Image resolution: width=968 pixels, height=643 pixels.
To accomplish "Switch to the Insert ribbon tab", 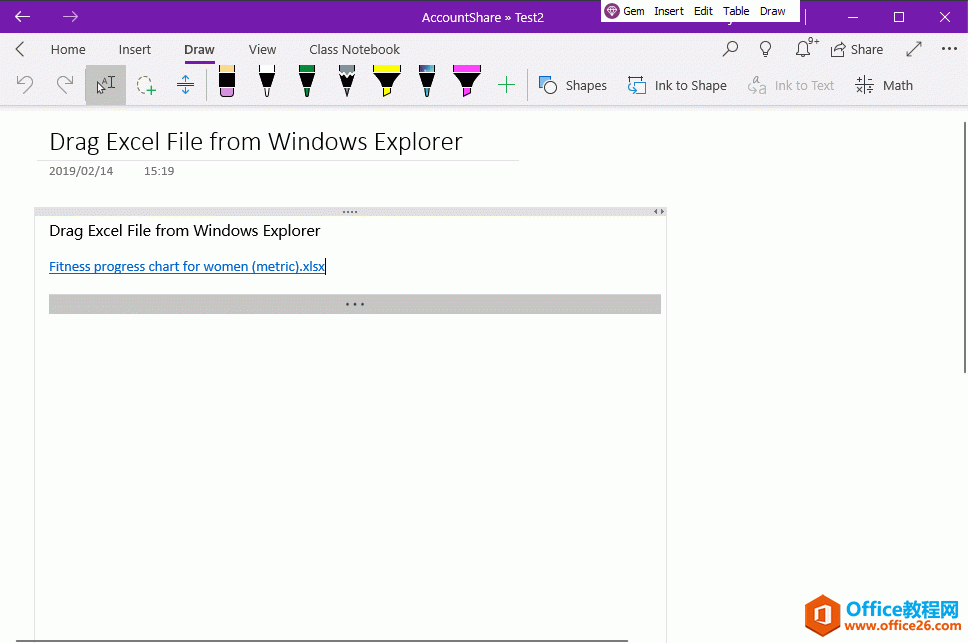I will tap(135, 49).
